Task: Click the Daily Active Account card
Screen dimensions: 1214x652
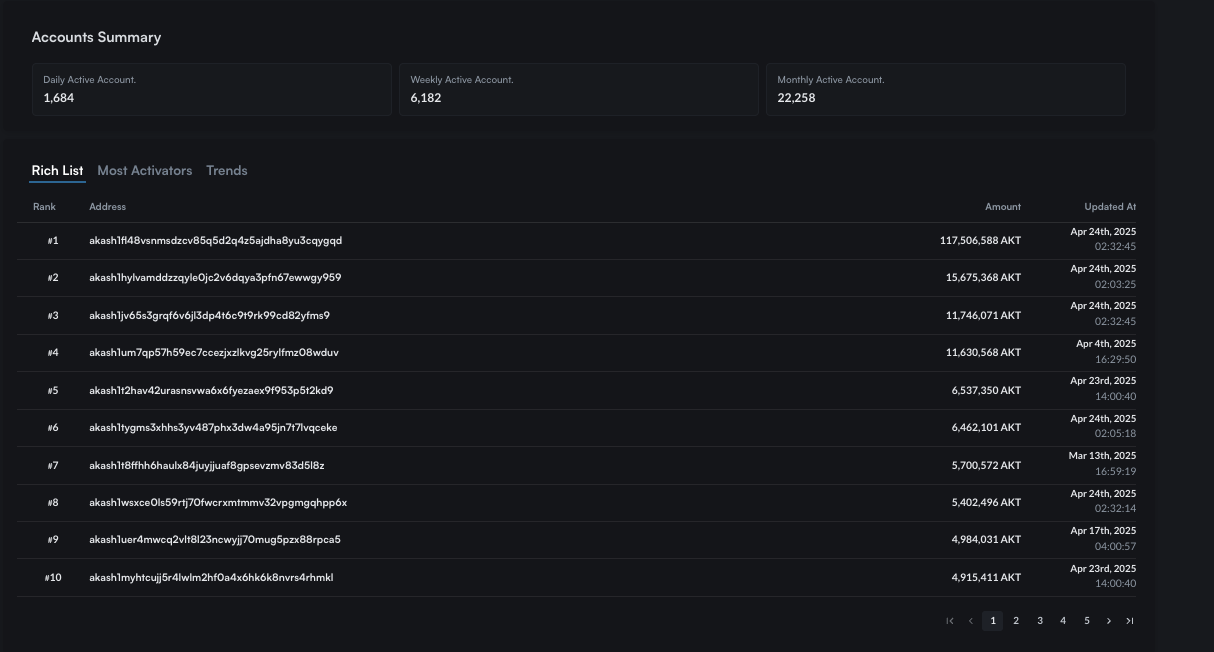Action: pyautogui.click(x=211, y=89)
